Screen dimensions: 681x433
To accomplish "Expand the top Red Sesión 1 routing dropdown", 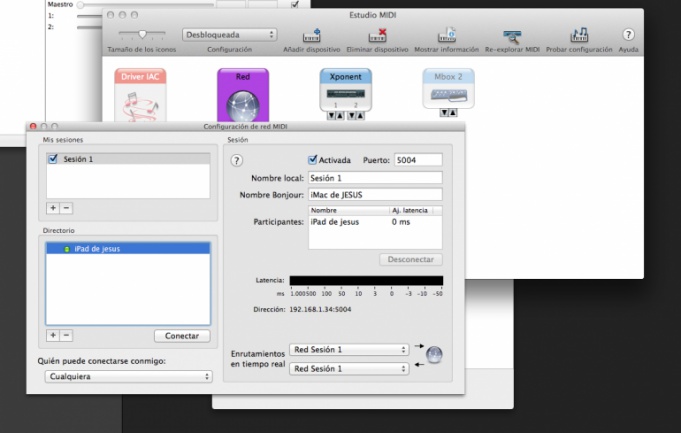I will 348,350.
